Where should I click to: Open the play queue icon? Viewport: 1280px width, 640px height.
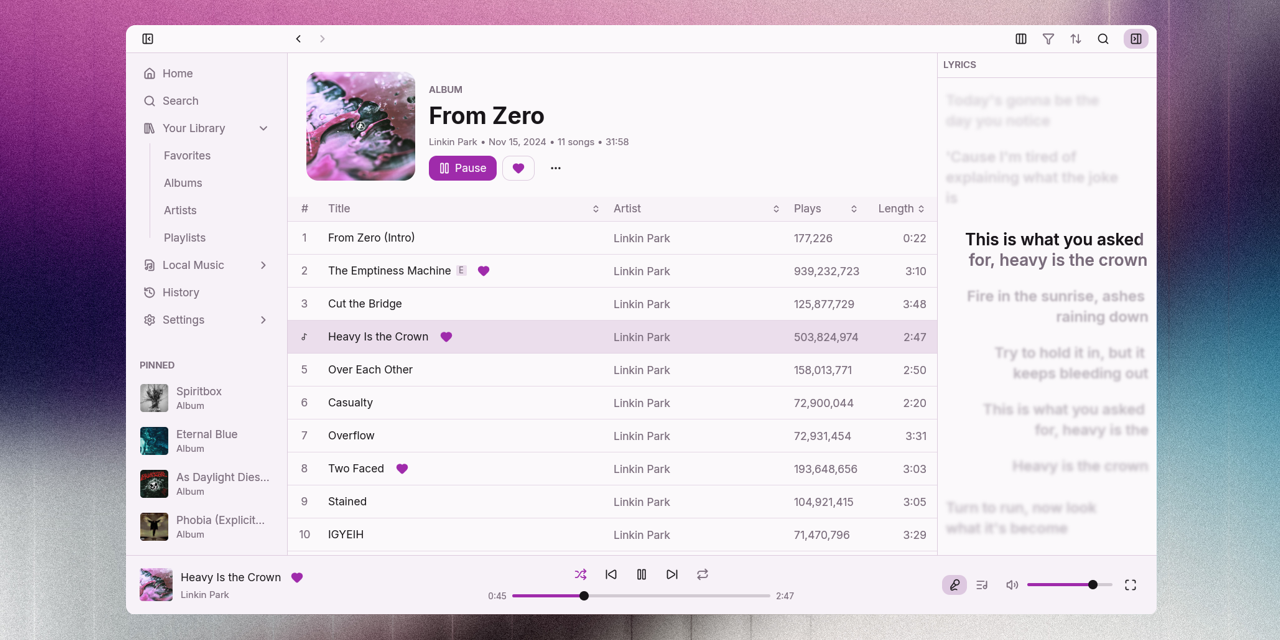pos(982,585)
